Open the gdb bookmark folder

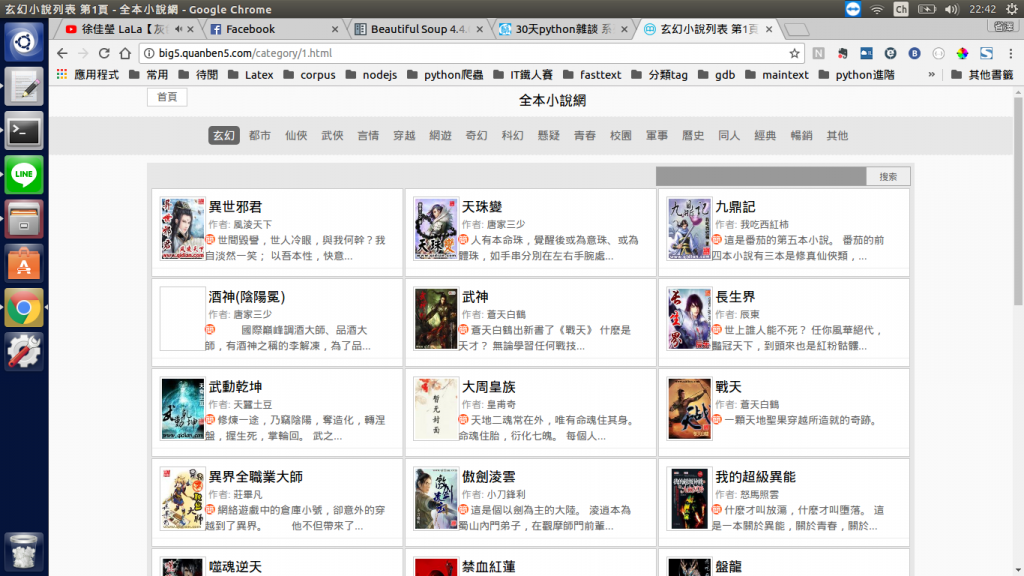tap(716, 75)
